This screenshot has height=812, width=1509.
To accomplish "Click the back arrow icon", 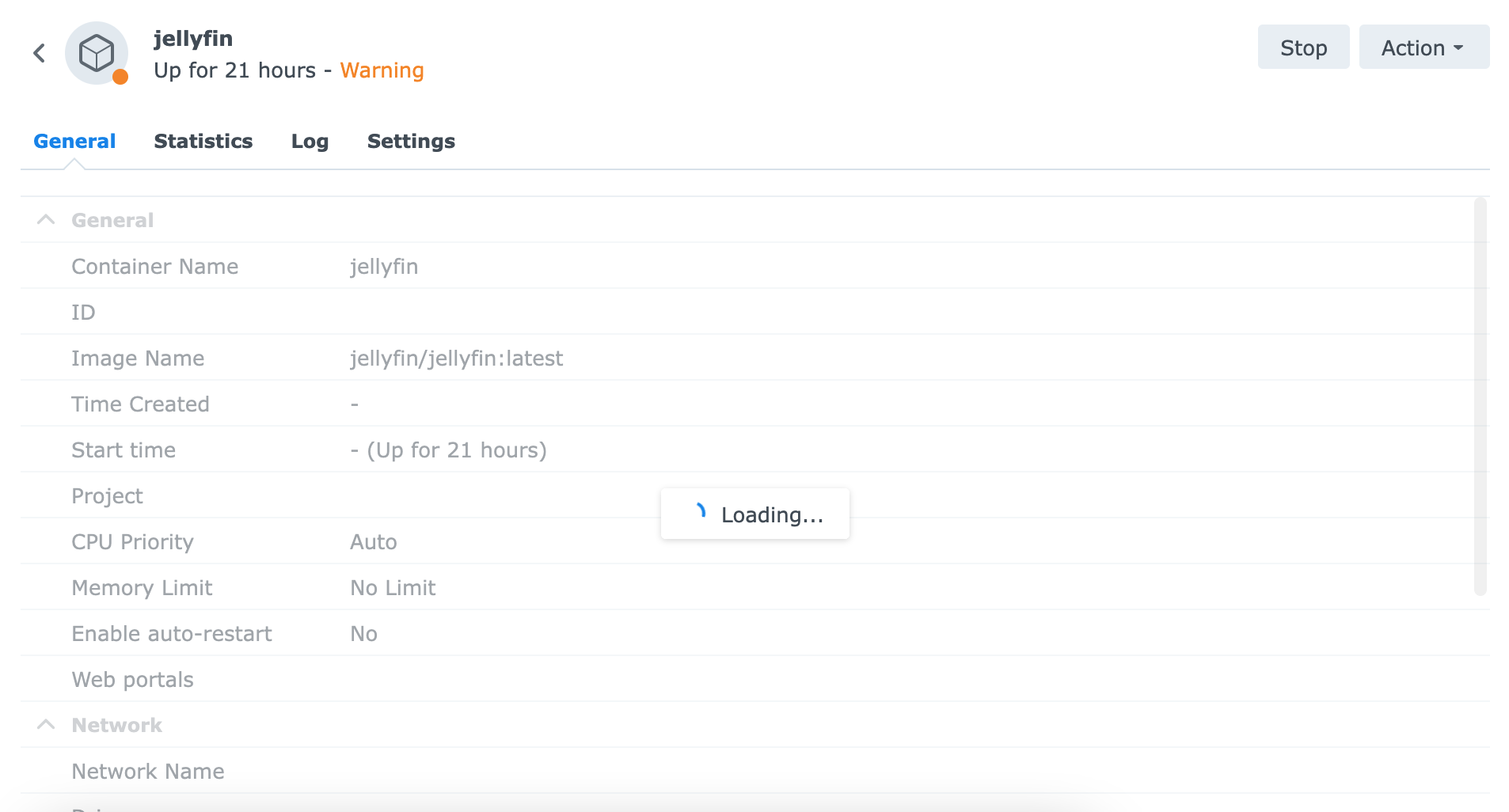I will [x=39, y=53].
